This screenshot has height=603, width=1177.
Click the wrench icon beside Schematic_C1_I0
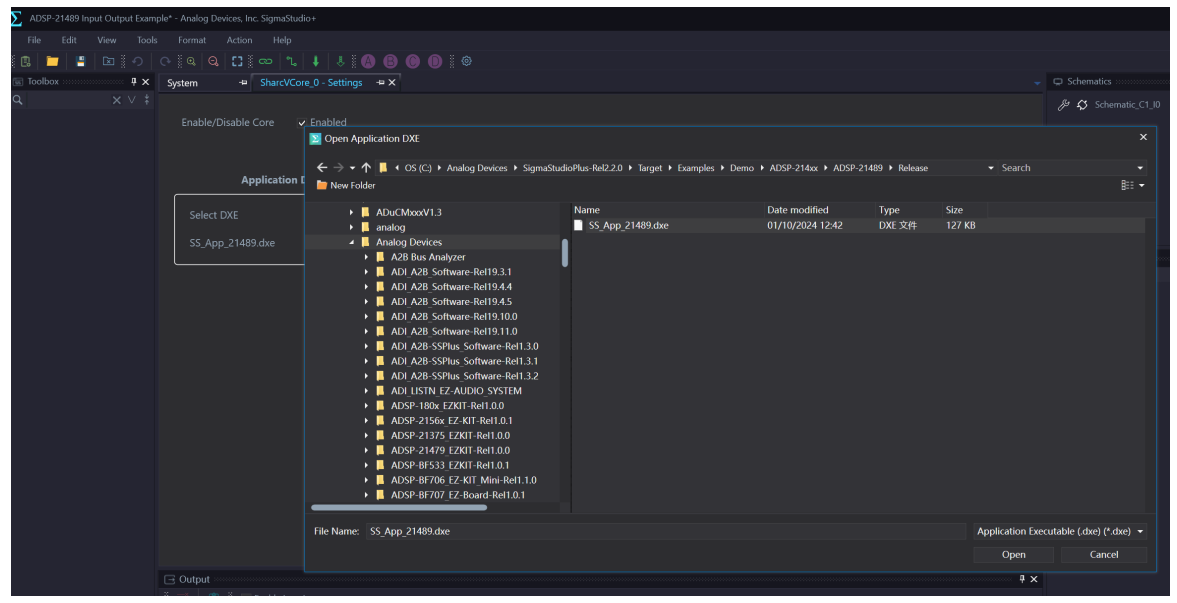1063,105
